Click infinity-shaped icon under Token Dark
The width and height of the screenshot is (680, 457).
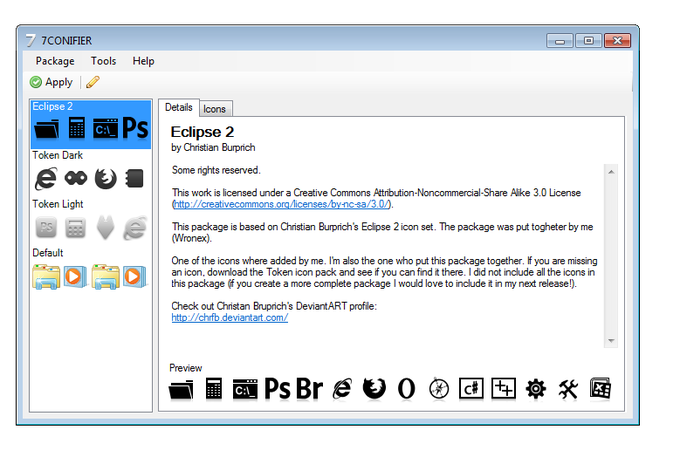point(76,178)
